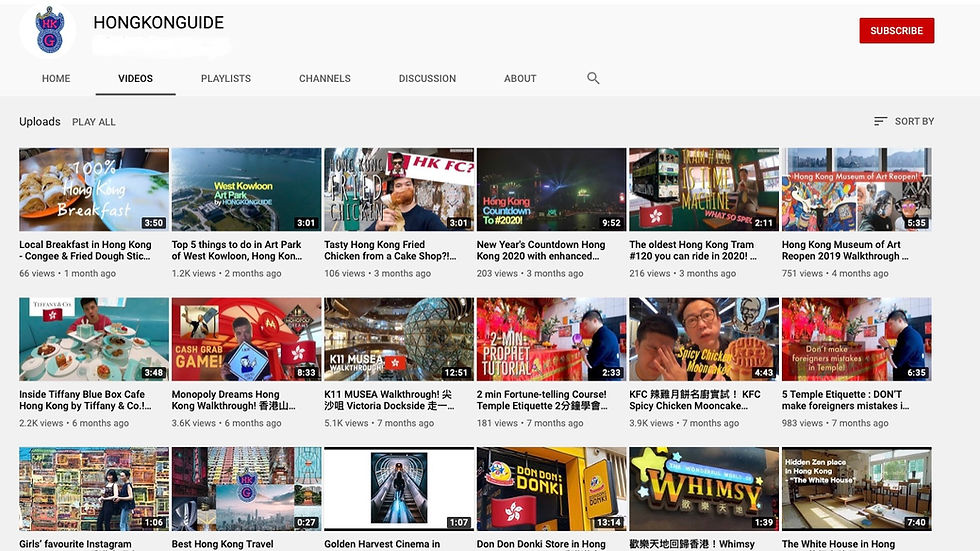This screenshot has width=980, height=551.
Task: Open the Playlists tab
Action: (x=226, y=79)
